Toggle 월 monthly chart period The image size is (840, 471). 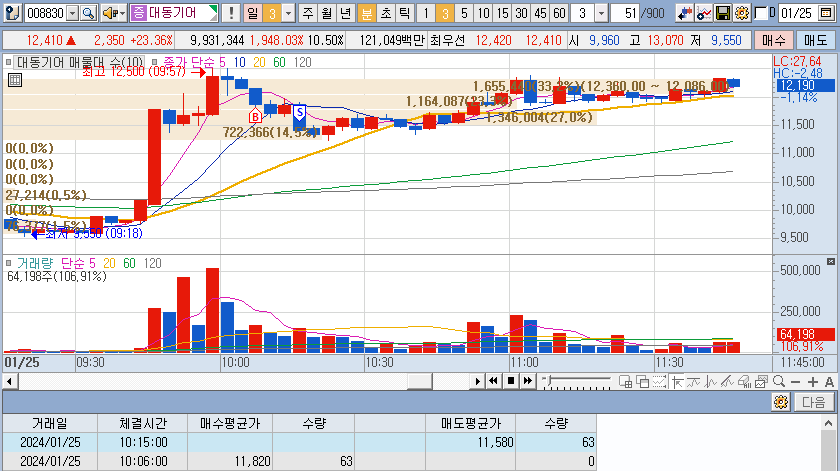tap(327, 13)
